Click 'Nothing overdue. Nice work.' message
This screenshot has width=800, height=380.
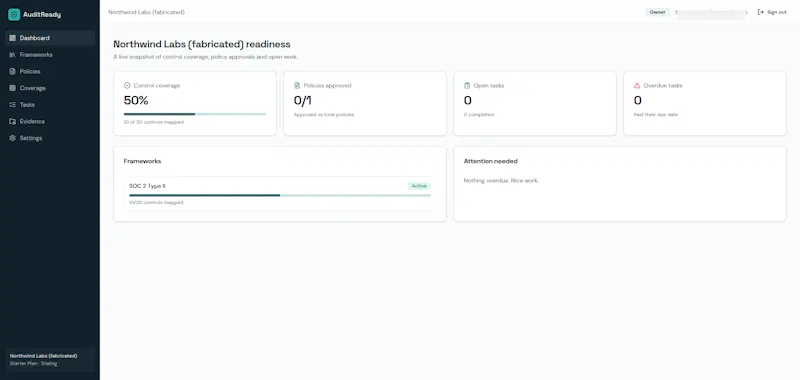501,181
